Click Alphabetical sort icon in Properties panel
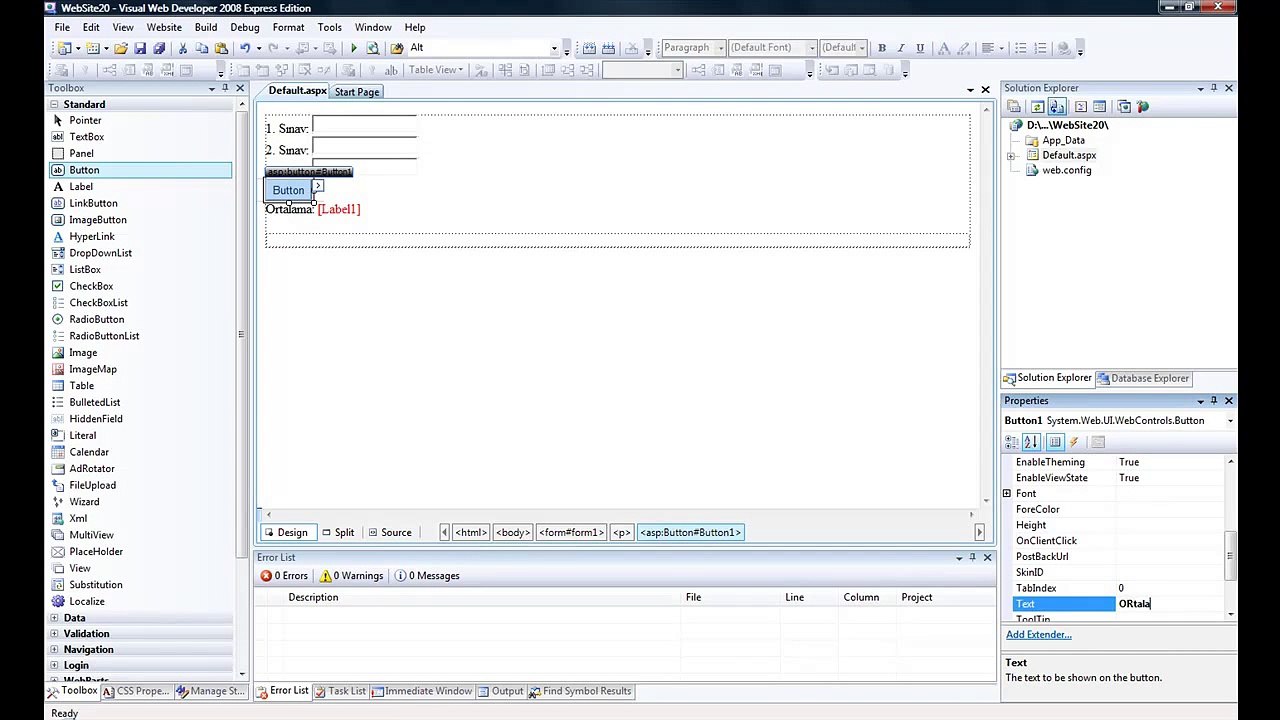 1031,442
